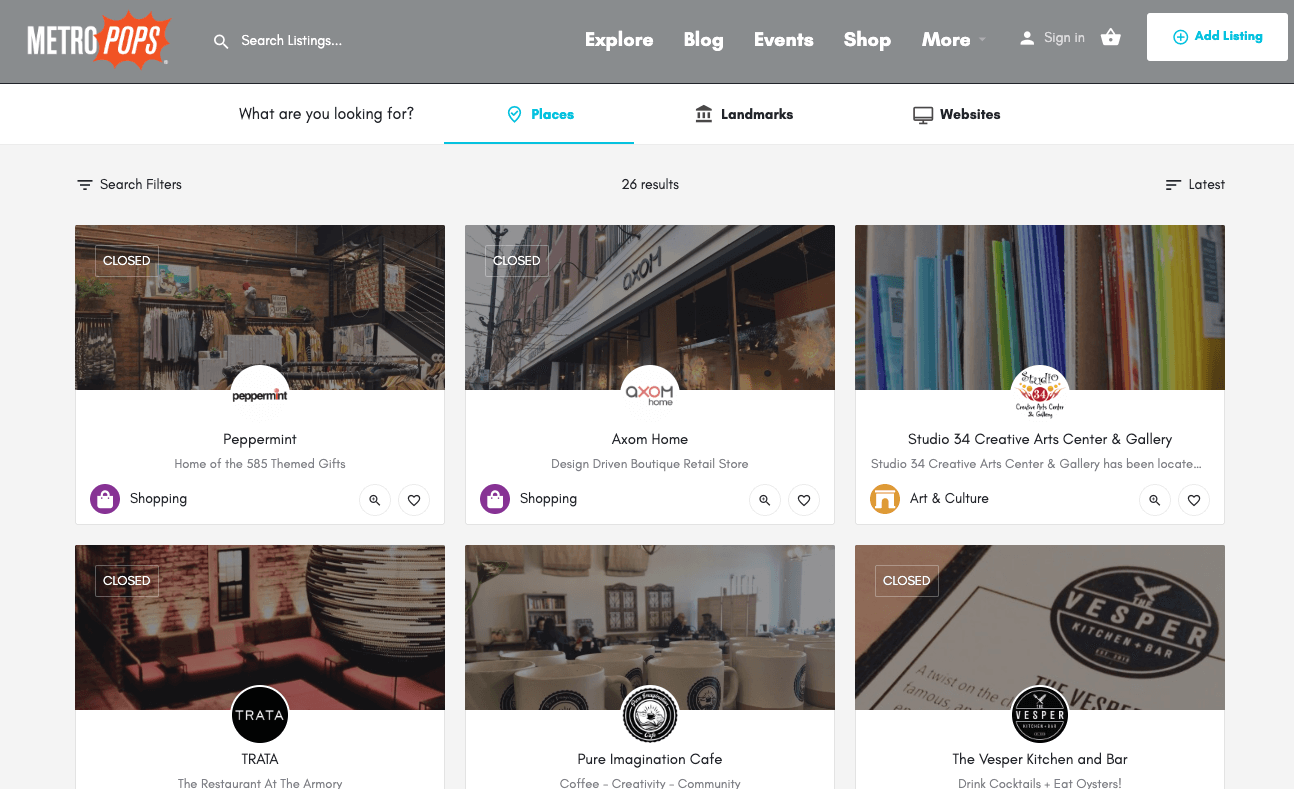Quick view the Peppermint listing
Viewport: 1294px width, 789px height.
click(x=375, y=500)
